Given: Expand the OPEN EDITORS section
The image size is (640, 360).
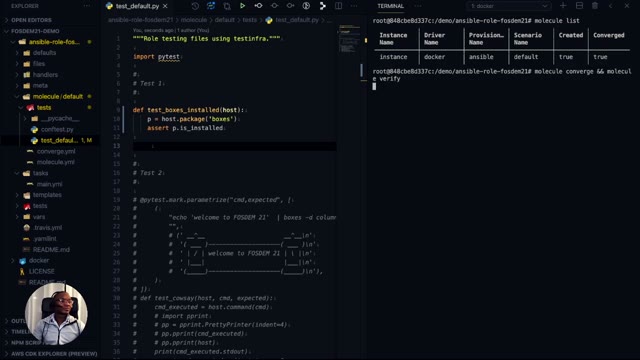Looking at the screenshot, I should click(x=31, y=20).
